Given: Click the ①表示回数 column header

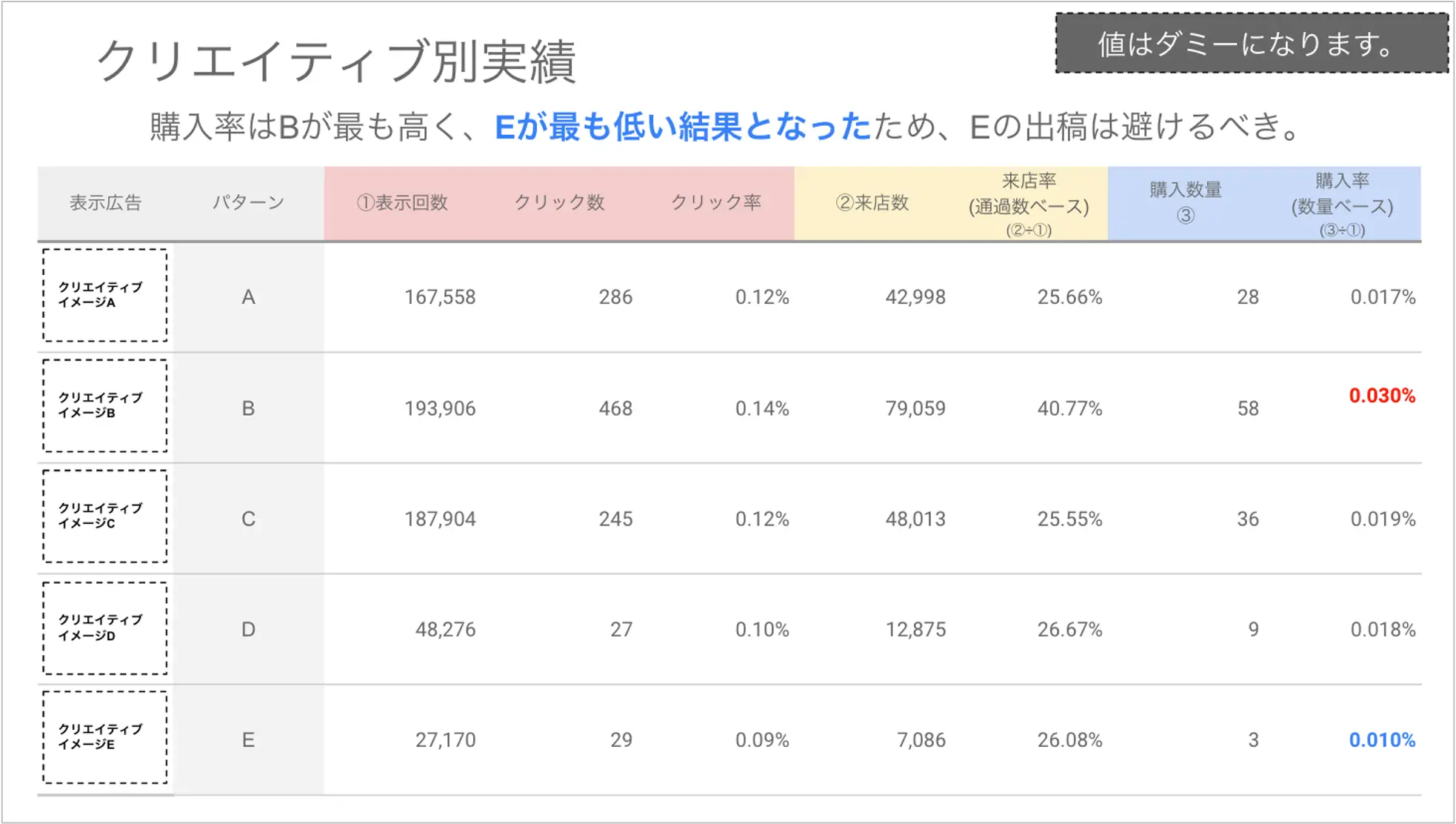Looking at the screenshot, I should (x=402, y=203).
